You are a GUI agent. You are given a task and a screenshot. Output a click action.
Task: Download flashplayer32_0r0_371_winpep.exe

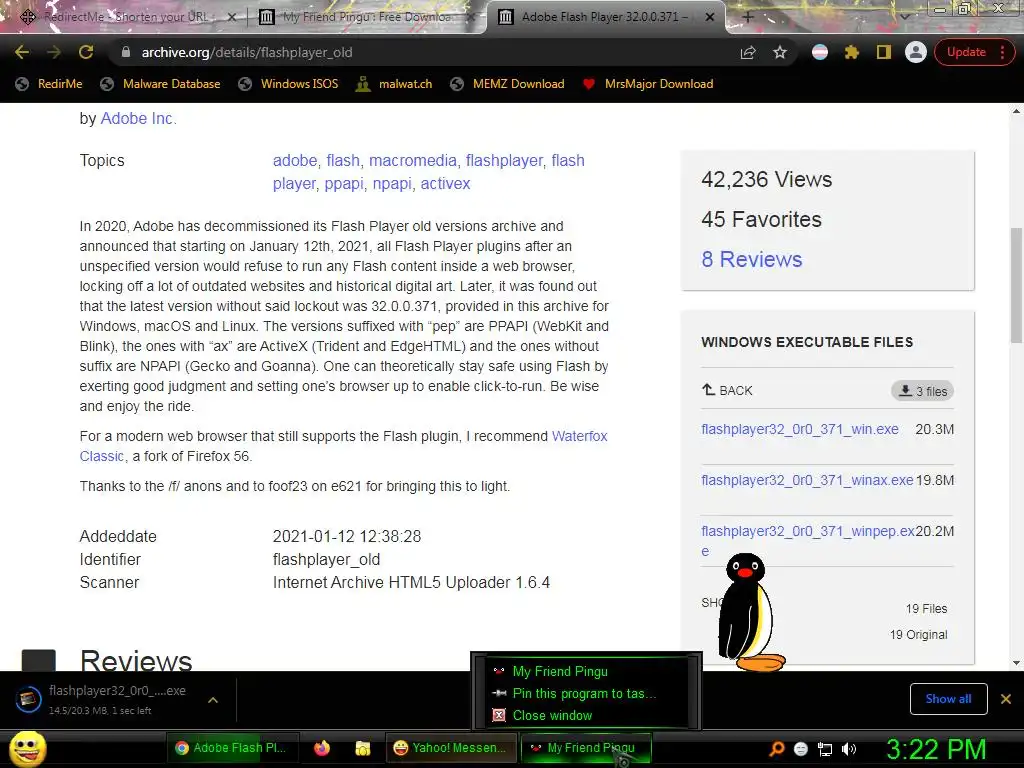pos(808,531)
